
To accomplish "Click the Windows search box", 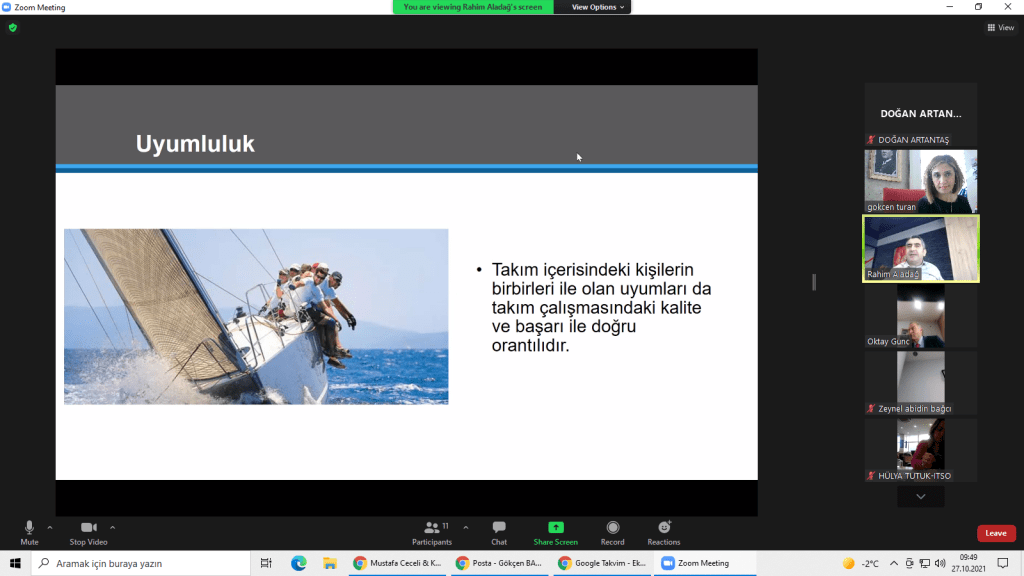I will point(140,563).
